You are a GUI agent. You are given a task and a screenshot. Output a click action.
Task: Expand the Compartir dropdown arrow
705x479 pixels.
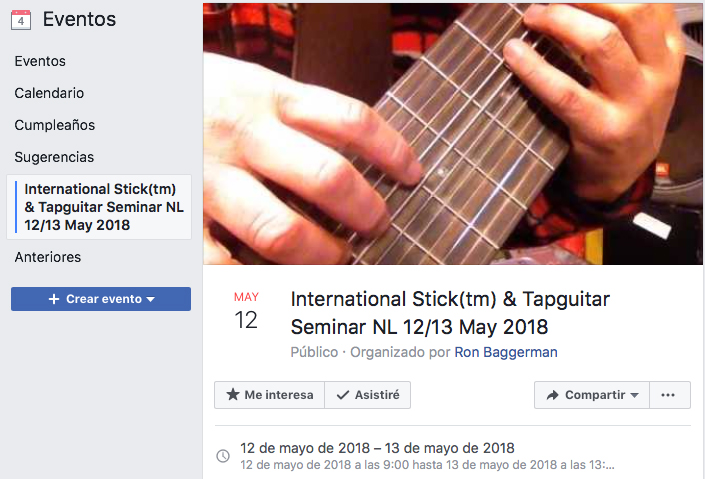(634, 395)
